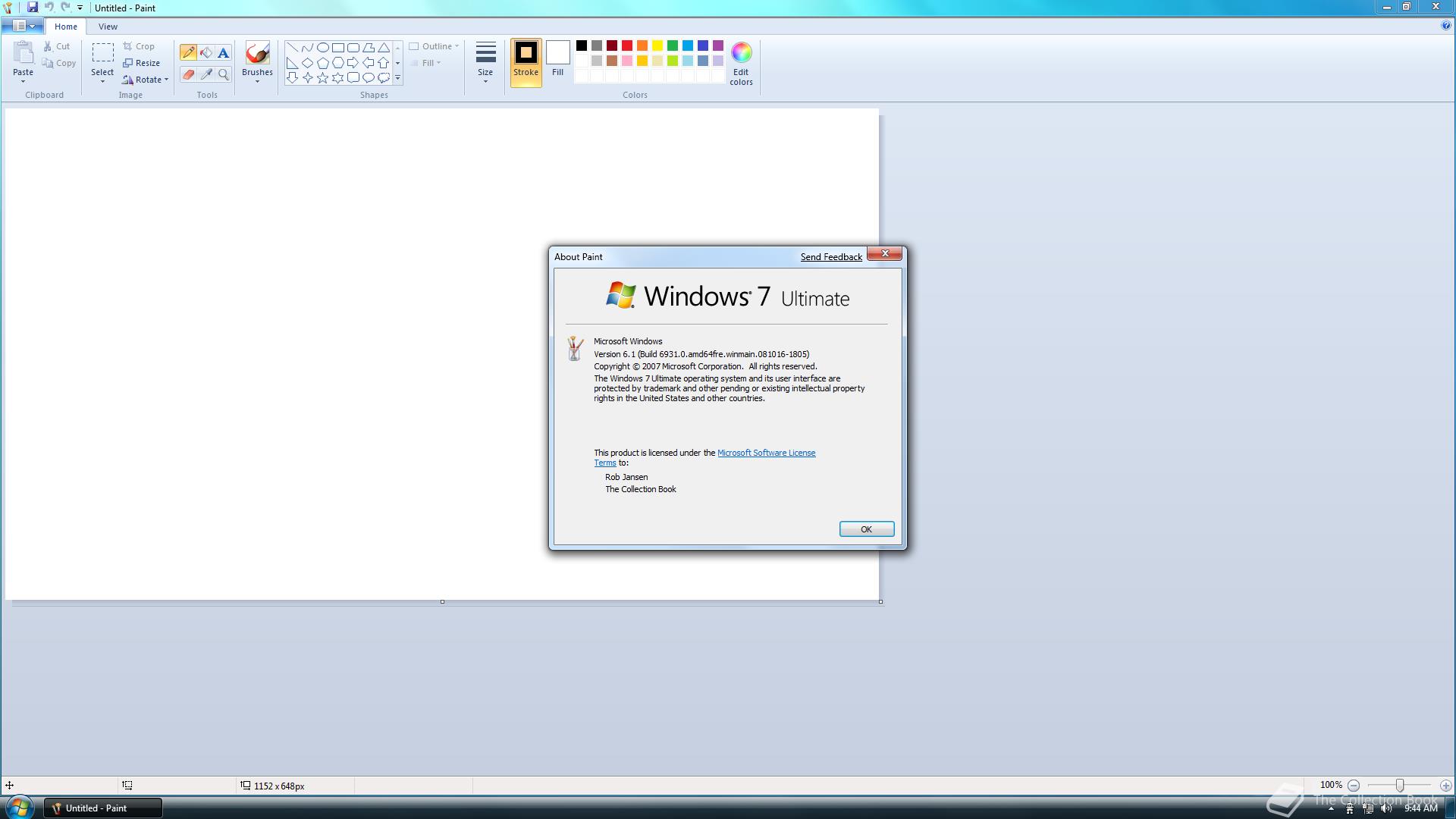Screen dimensions: 1456x819
Task: Switch to the Home ribbon tab
Action: (66, 27)
